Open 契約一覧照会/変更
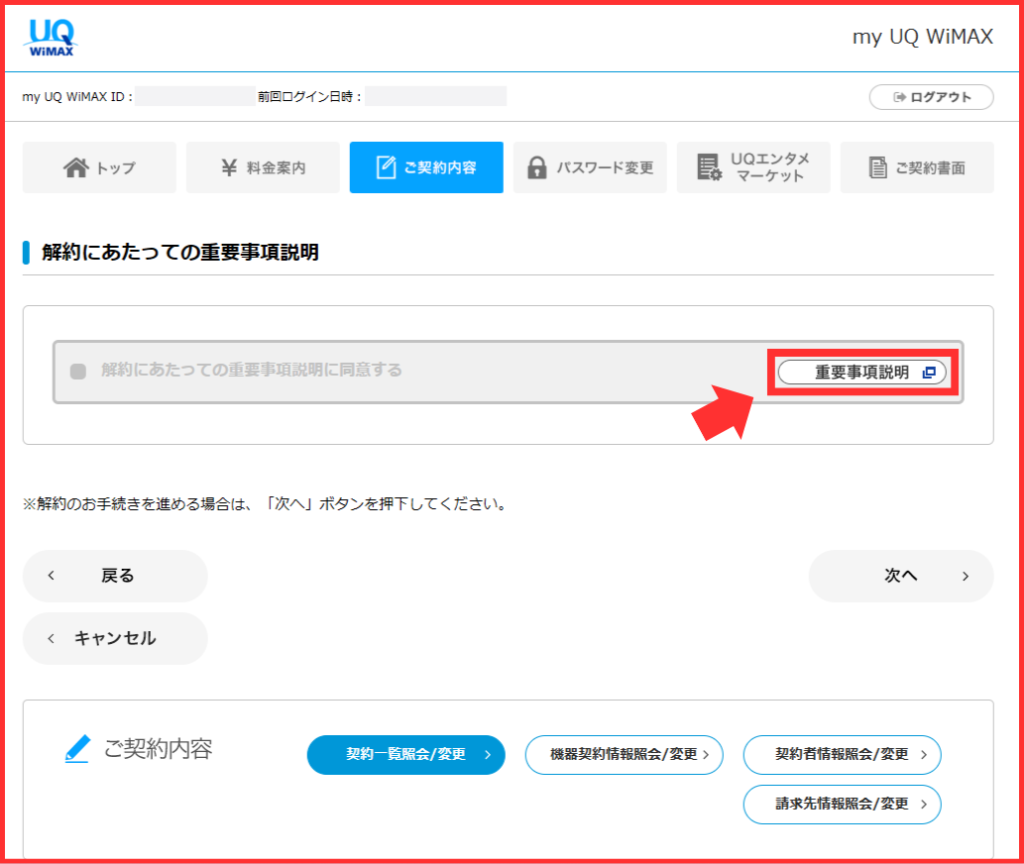 (x=406, y=755)
